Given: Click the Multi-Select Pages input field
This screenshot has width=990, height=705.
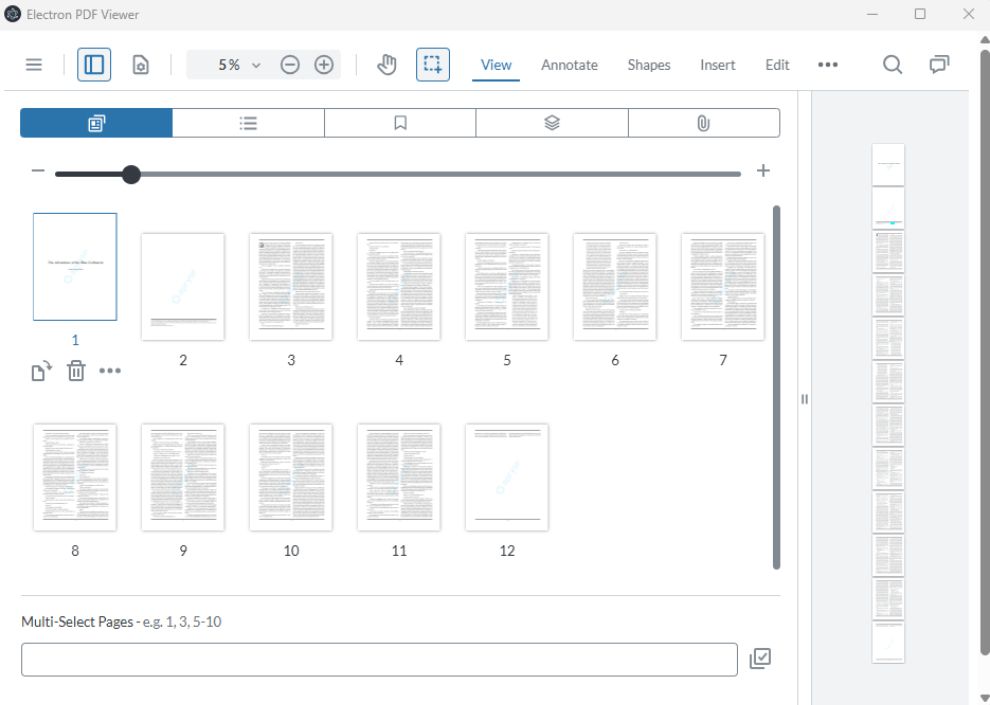Looking at the screenshot, I should point(379,660).
